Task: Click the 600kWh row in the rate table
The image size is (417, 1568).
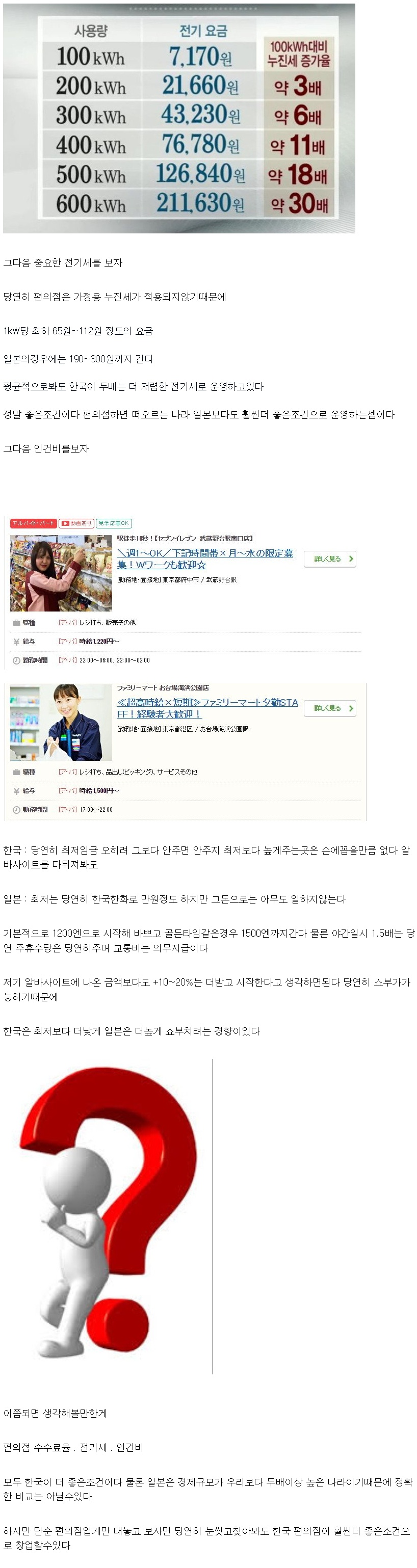Action: (x=188, y=203)
